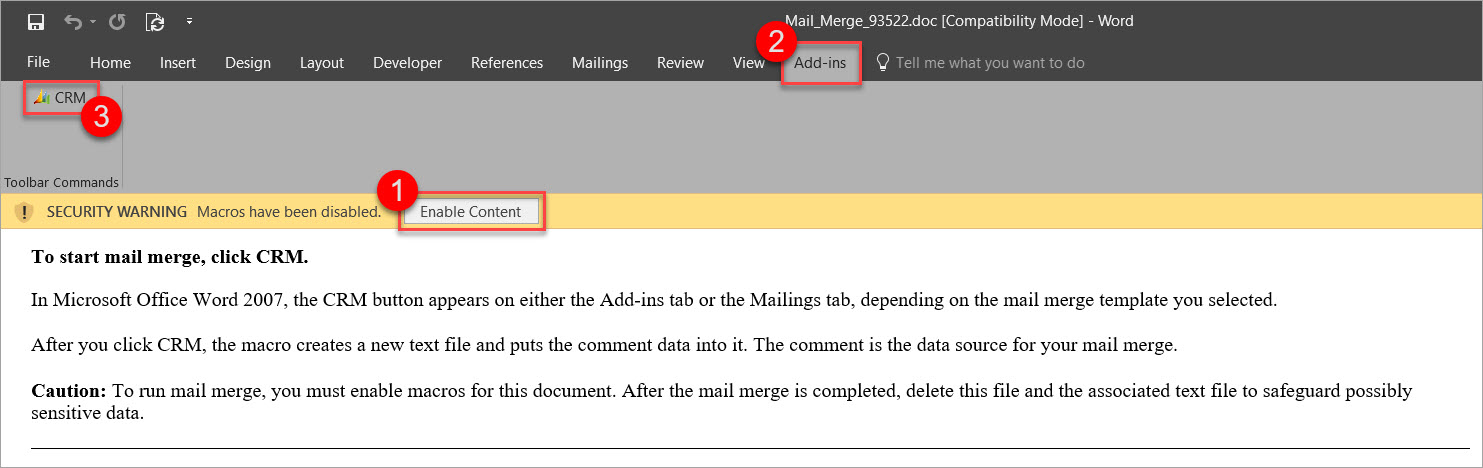This screenshot has height=468, width=1483.
Task: Click the Tell me what you want to do field
Action: (990, 62)
